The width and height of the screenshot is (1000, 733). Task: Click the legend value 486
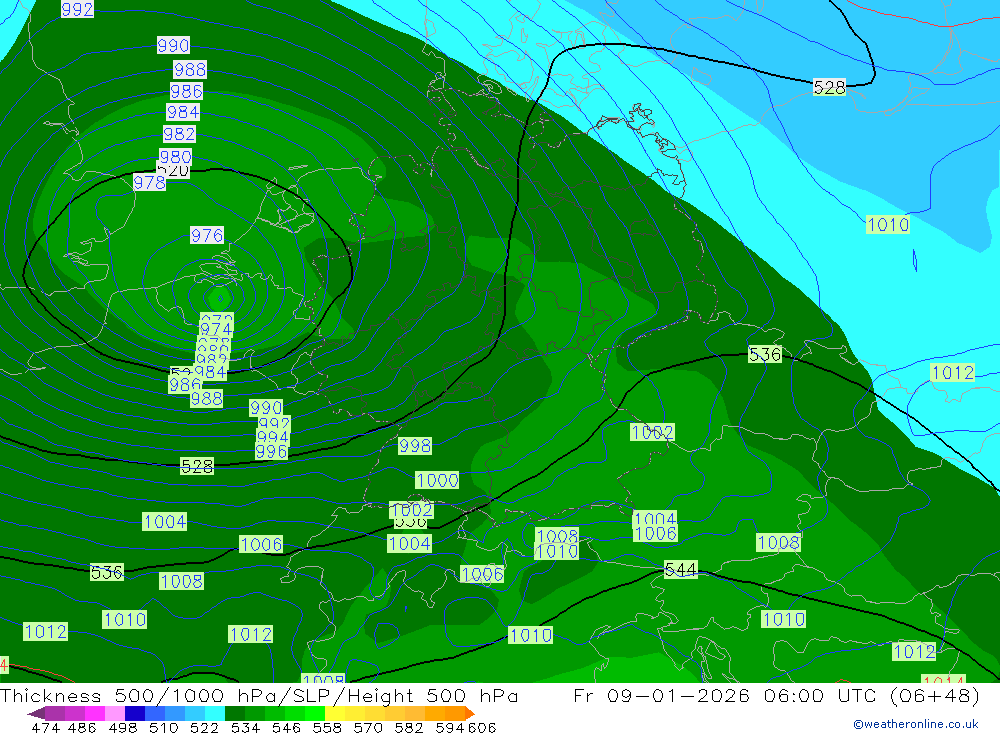(x=82, y=727)
